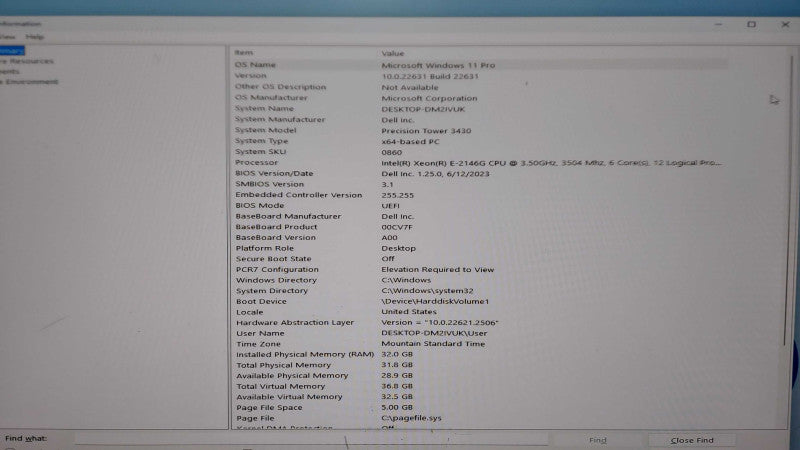The width and height of the screenshot is (800, 450).
Task: Select the Version row label
Action: coord(251,76)
